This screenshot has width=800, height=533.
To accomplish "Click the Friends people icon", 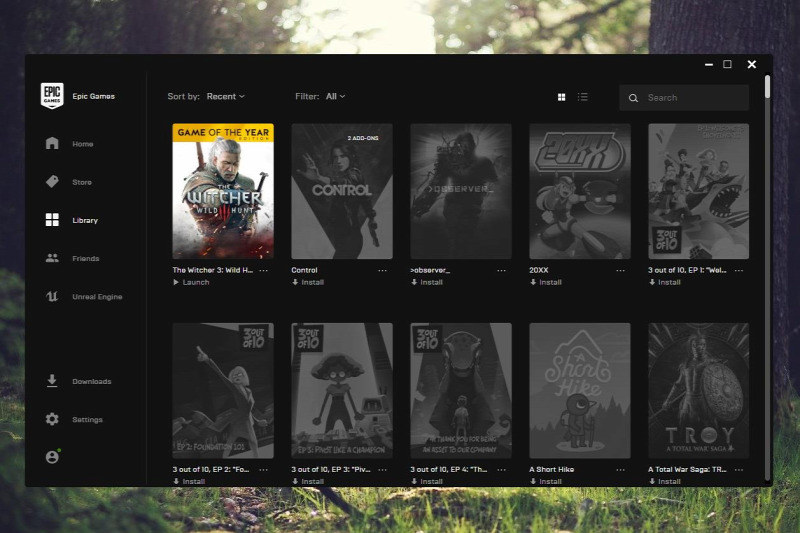I will point(52,258).
